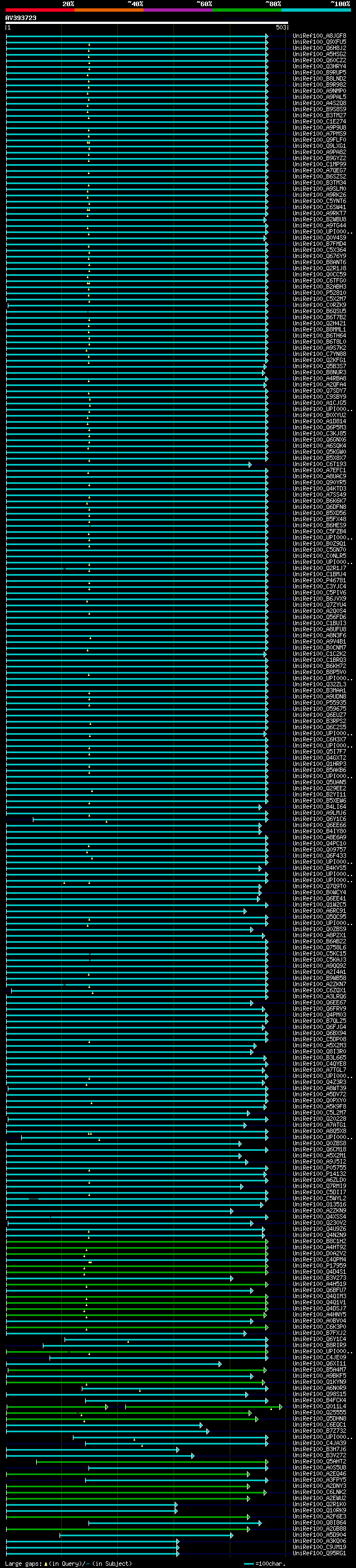Select the UniRef100_A9NMP0 label
Screen dimensions: 356x1568
[319, 91]
